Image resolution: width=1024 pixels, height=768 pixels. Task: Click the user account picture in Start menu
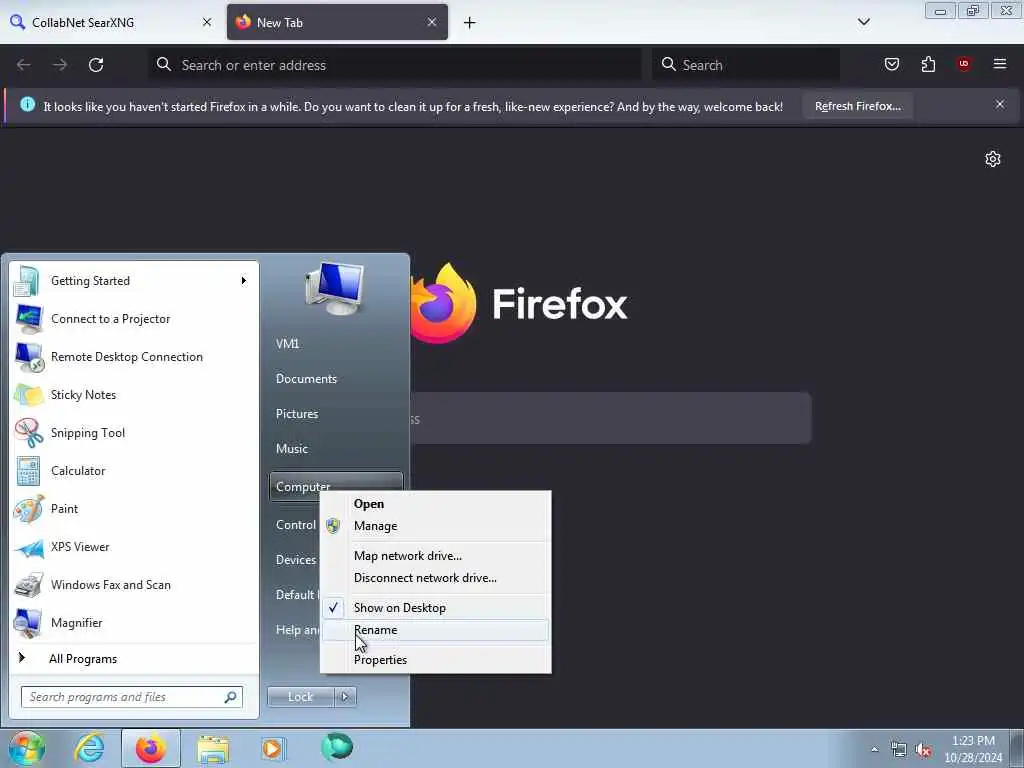coord(334,288)
